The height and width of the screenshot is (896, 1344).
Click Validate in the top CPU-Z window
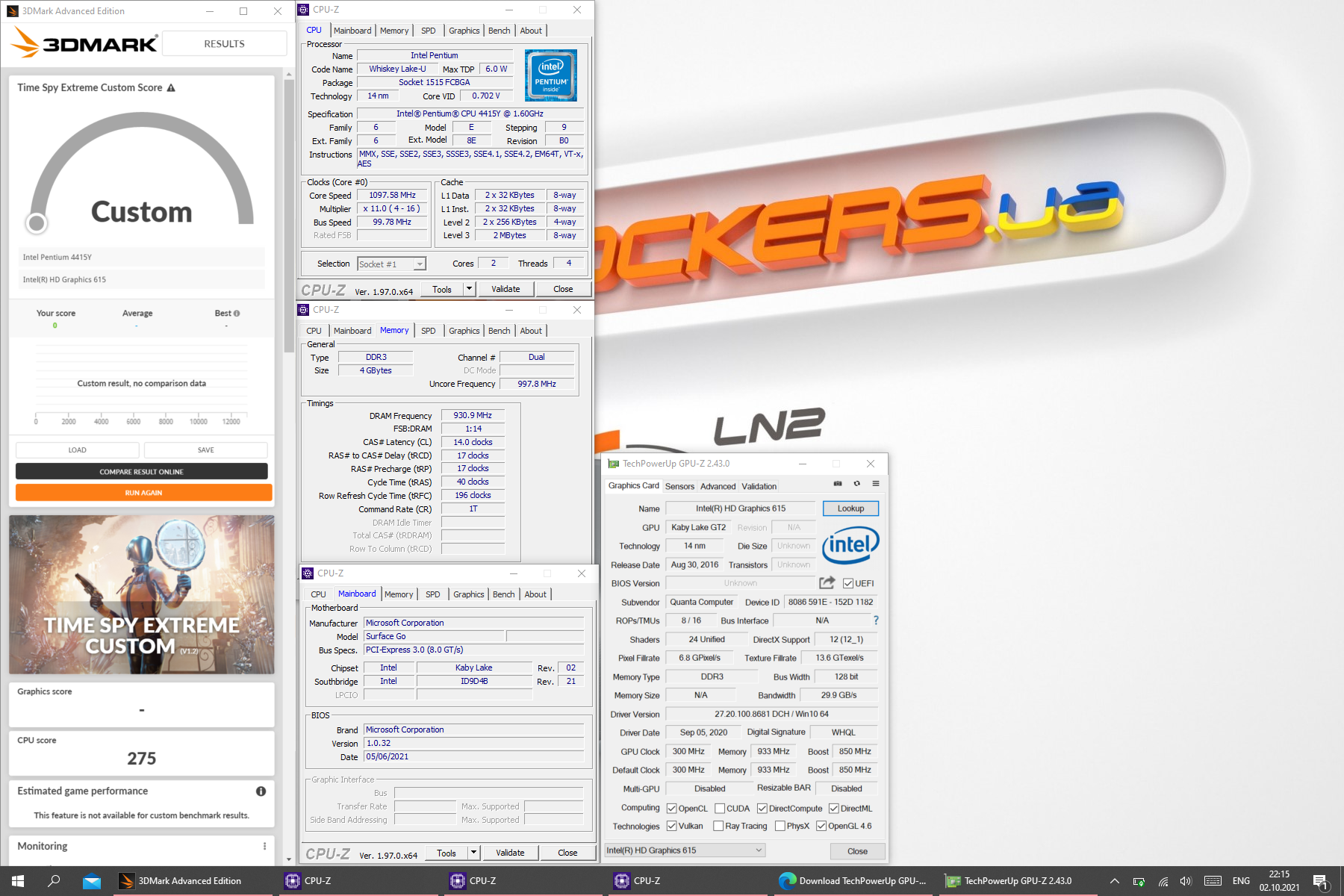505,289
